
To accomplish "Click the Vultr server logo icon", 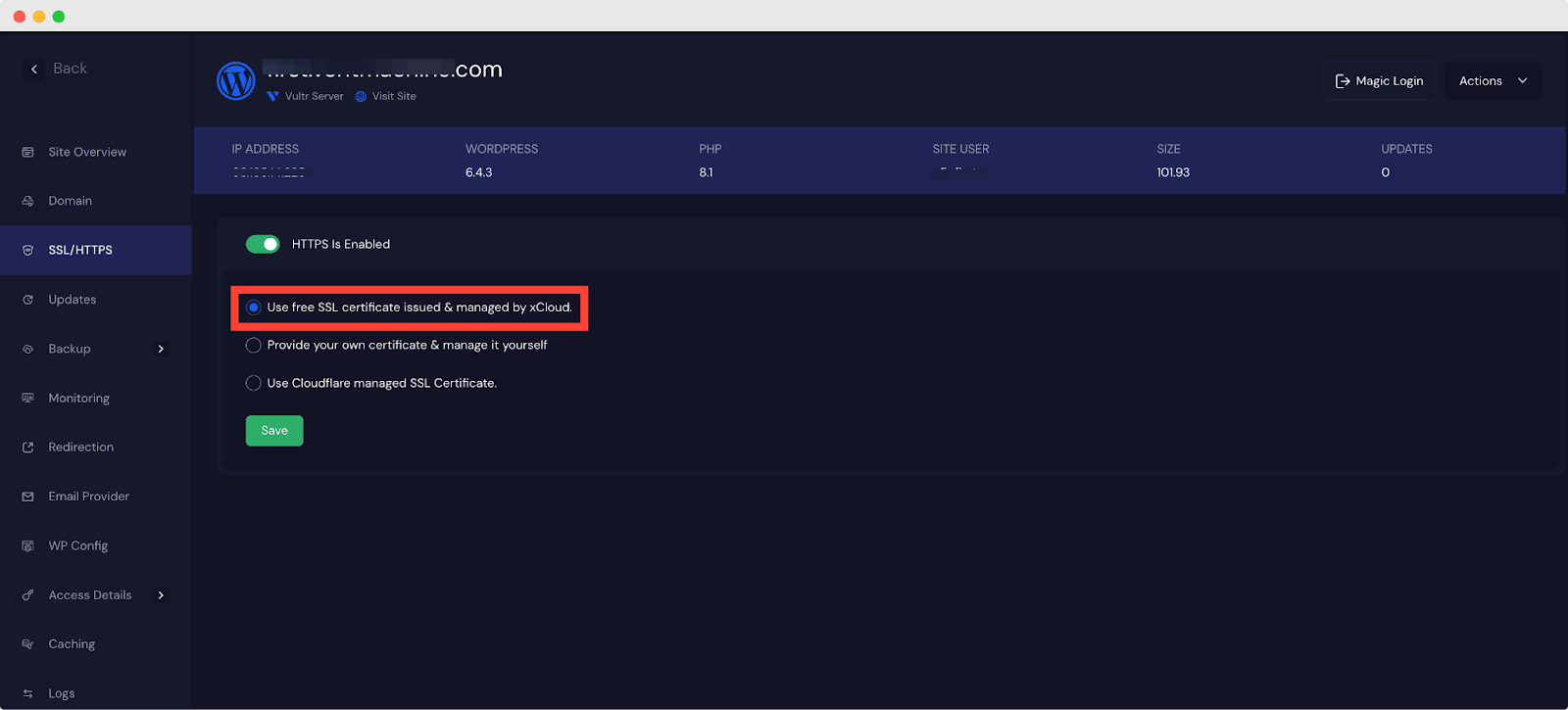I will click(x=272, y=96).
